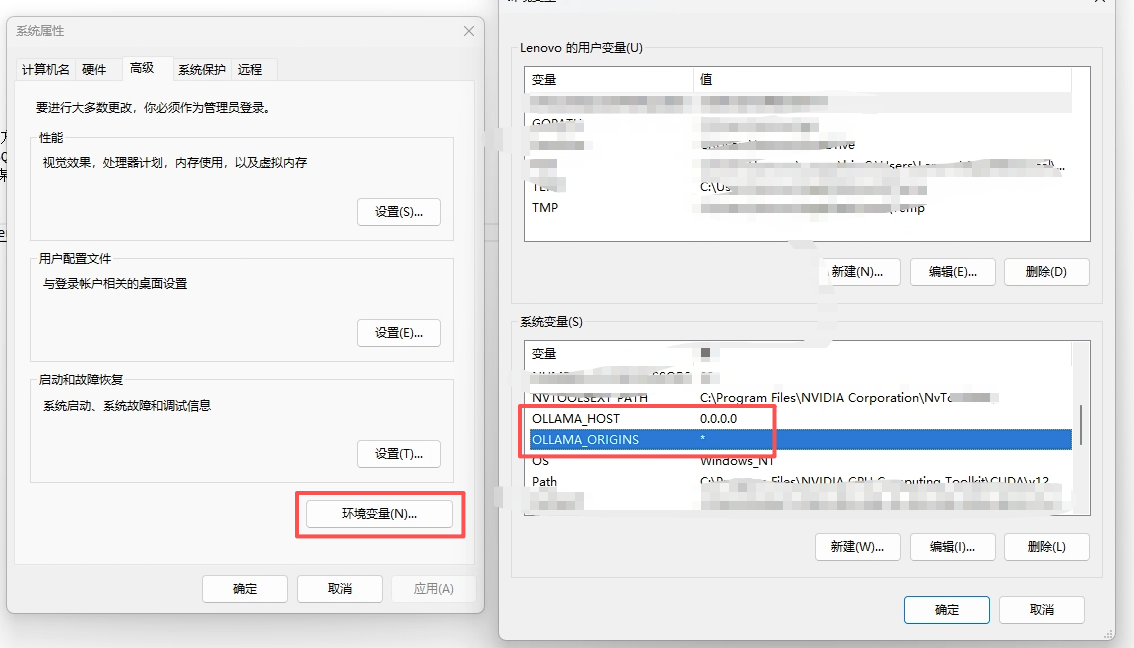Click 编辑(E) for user variables

point(952,271)
